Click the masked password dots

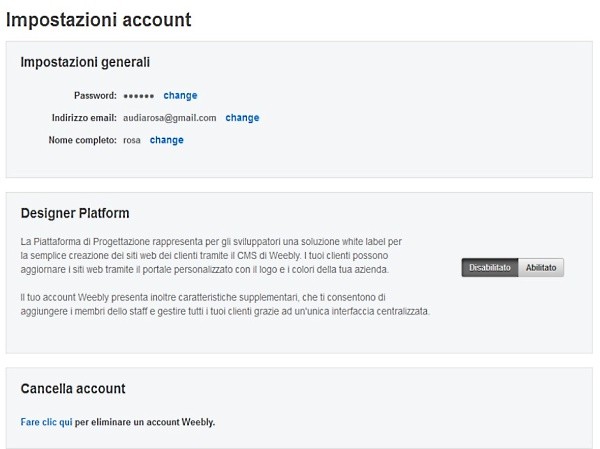point(138,96)
